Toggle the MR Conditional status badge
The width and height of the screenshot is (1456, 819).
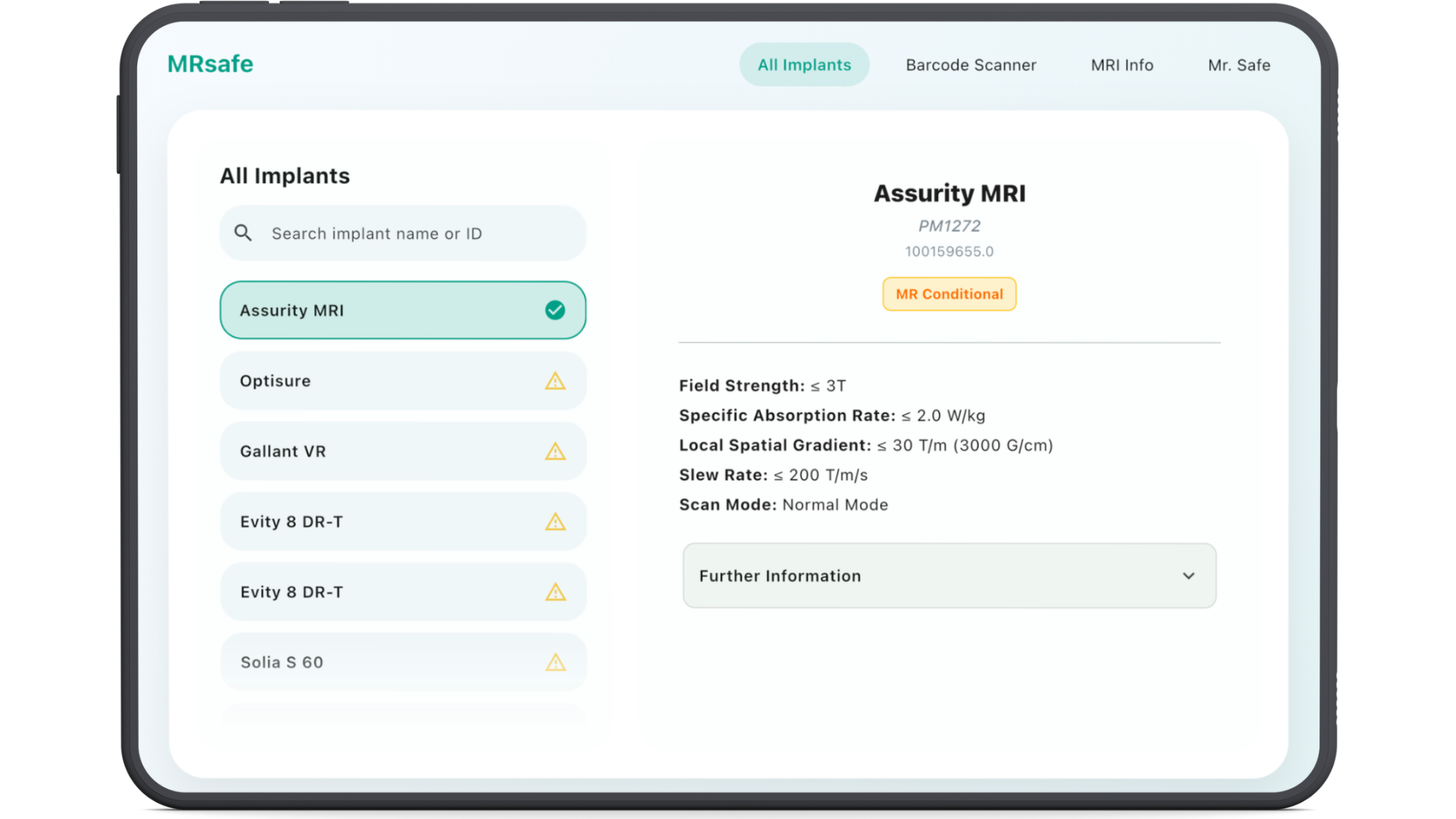[949, 294]
